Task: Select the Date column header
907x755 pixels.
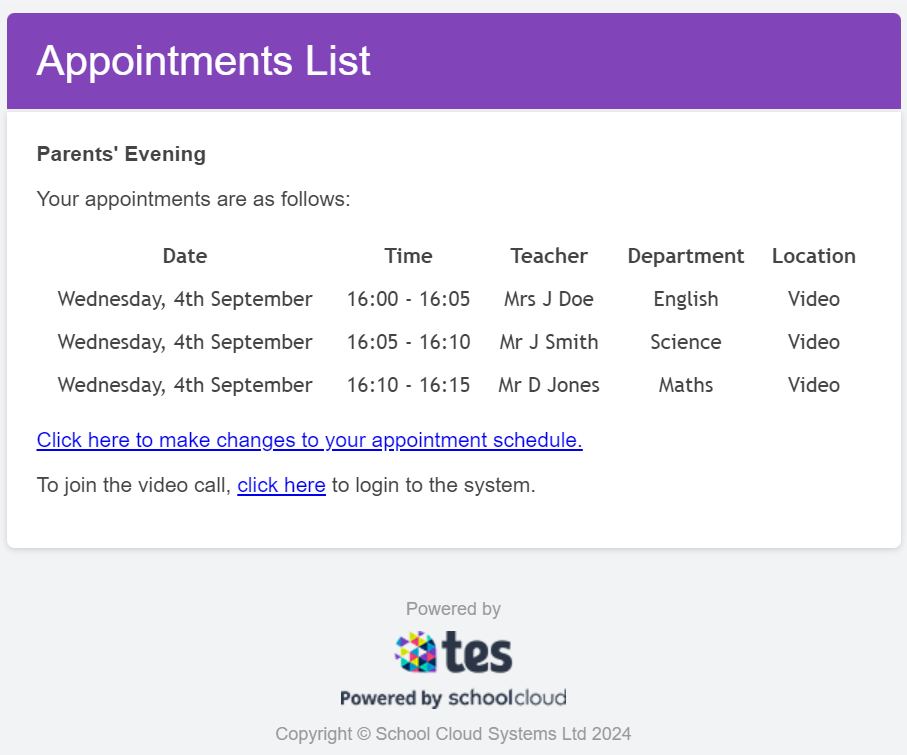Action: click(x=185, y=256)
